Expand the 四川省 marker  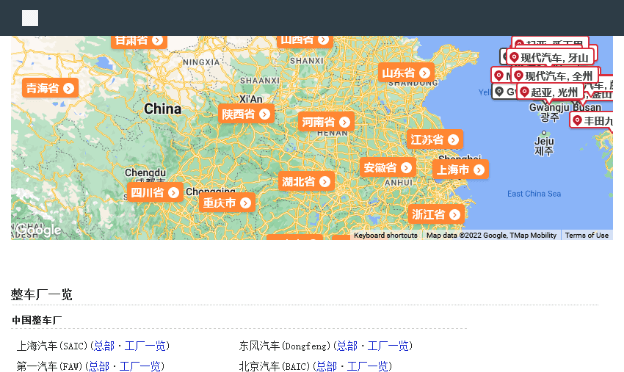click(155, 193)
